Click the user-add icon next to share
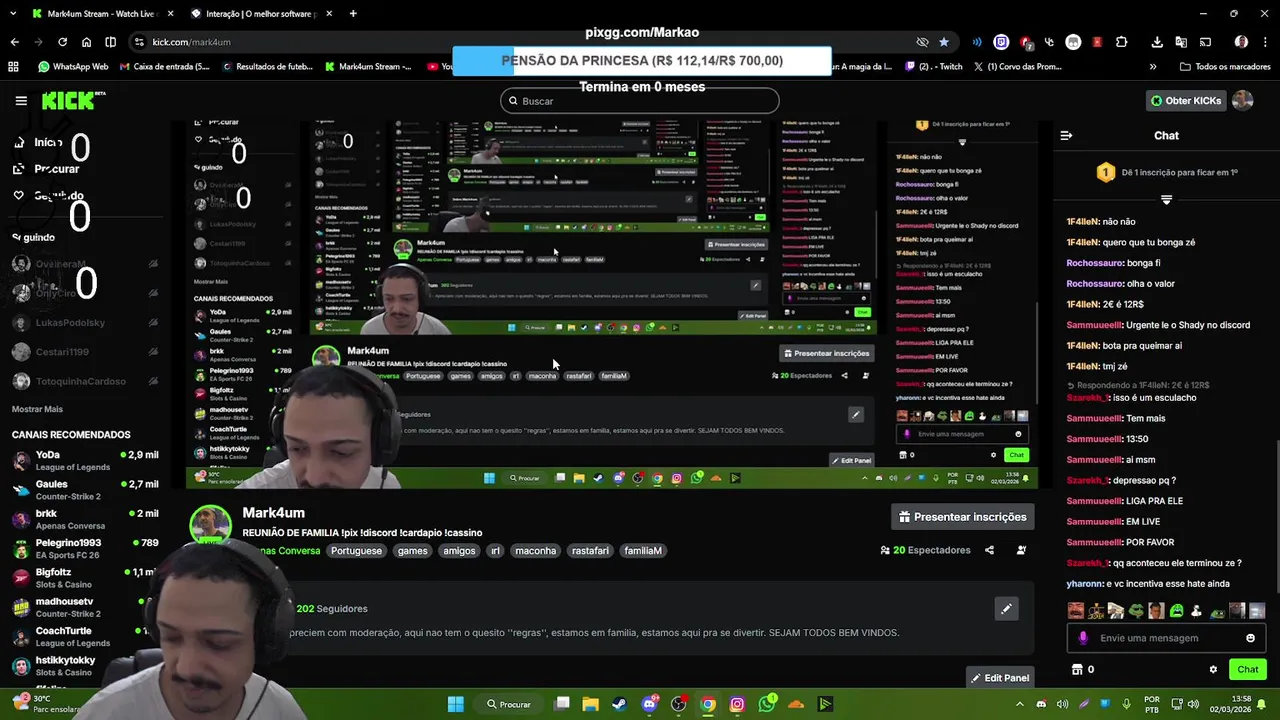 (x=1021, y=550)
